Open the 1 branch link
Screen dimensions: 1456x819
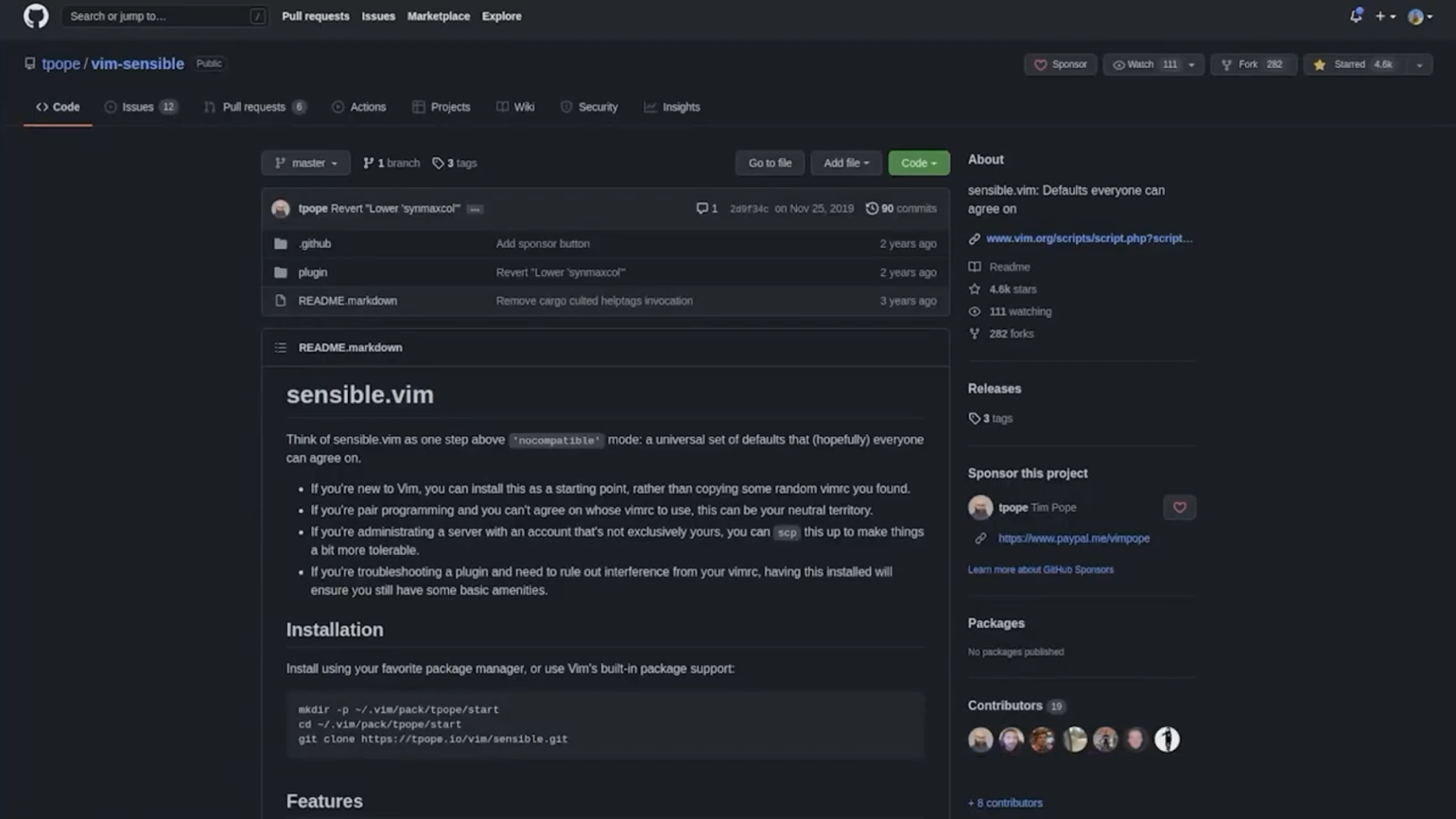click(x=391, y=163)
